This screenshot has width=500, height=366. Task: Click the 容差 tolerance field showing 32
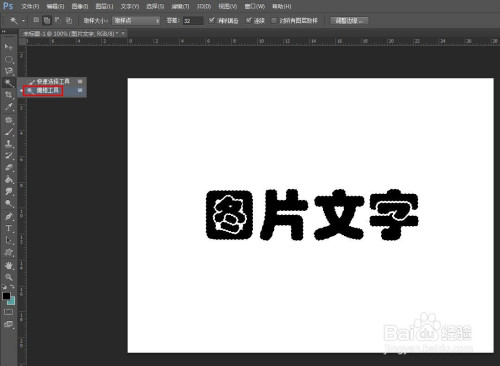click(193, 21)
